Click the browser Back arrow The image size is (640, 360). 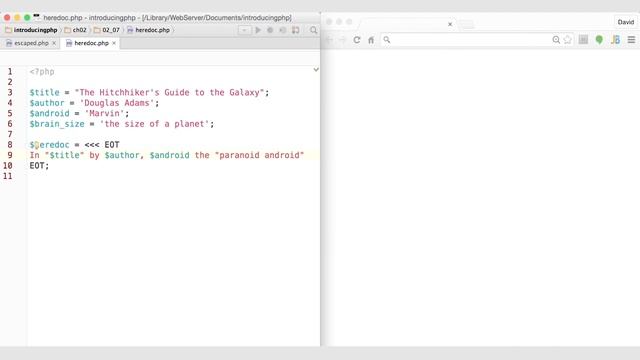(329, 40)
